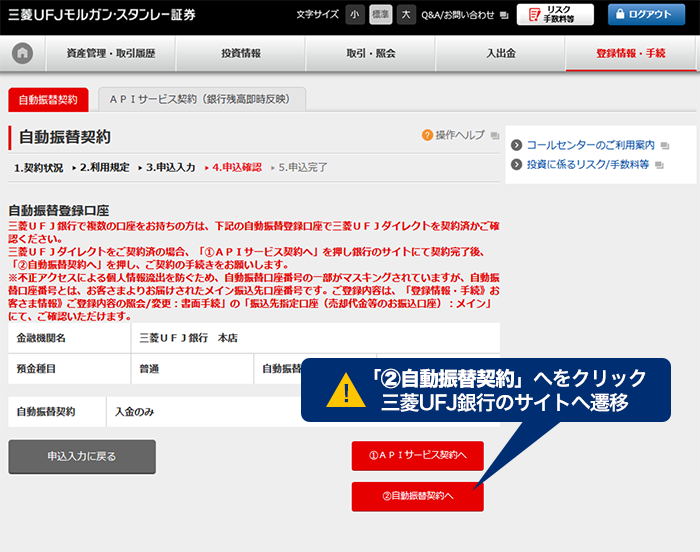Set font size to 大

coord(406,15)
